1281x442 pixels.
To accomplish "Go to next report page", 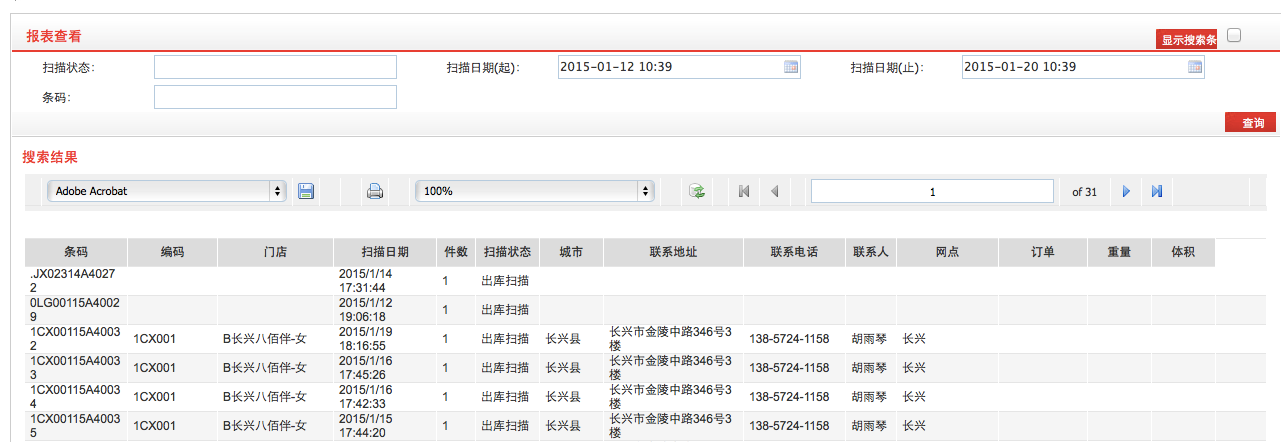I will (x=1126, y=191).
